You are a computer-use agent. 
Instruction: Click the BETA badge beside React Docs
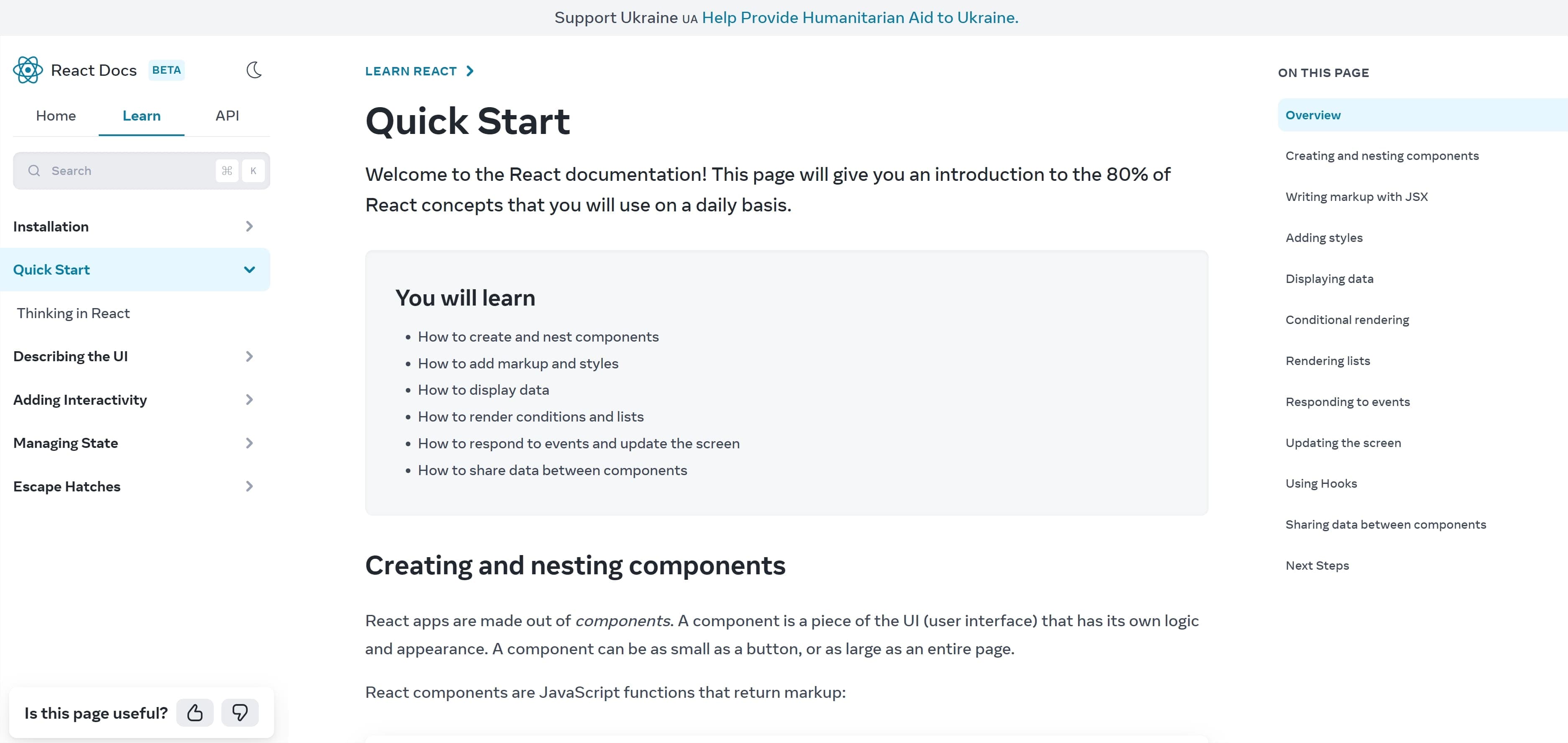coord(166,70)
